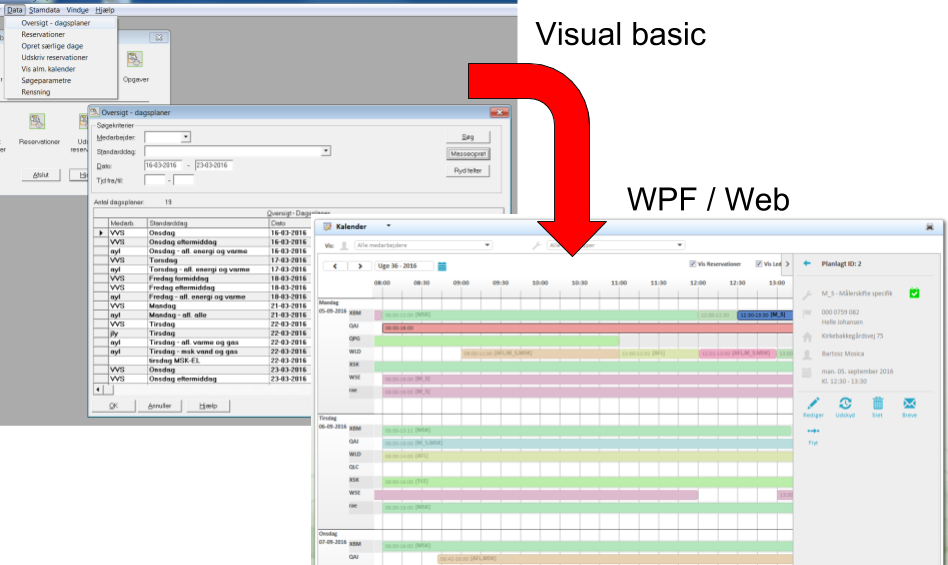948x565 pixels.
Task: Click the Ryd felter button
Action: click(x=468, y=171)
